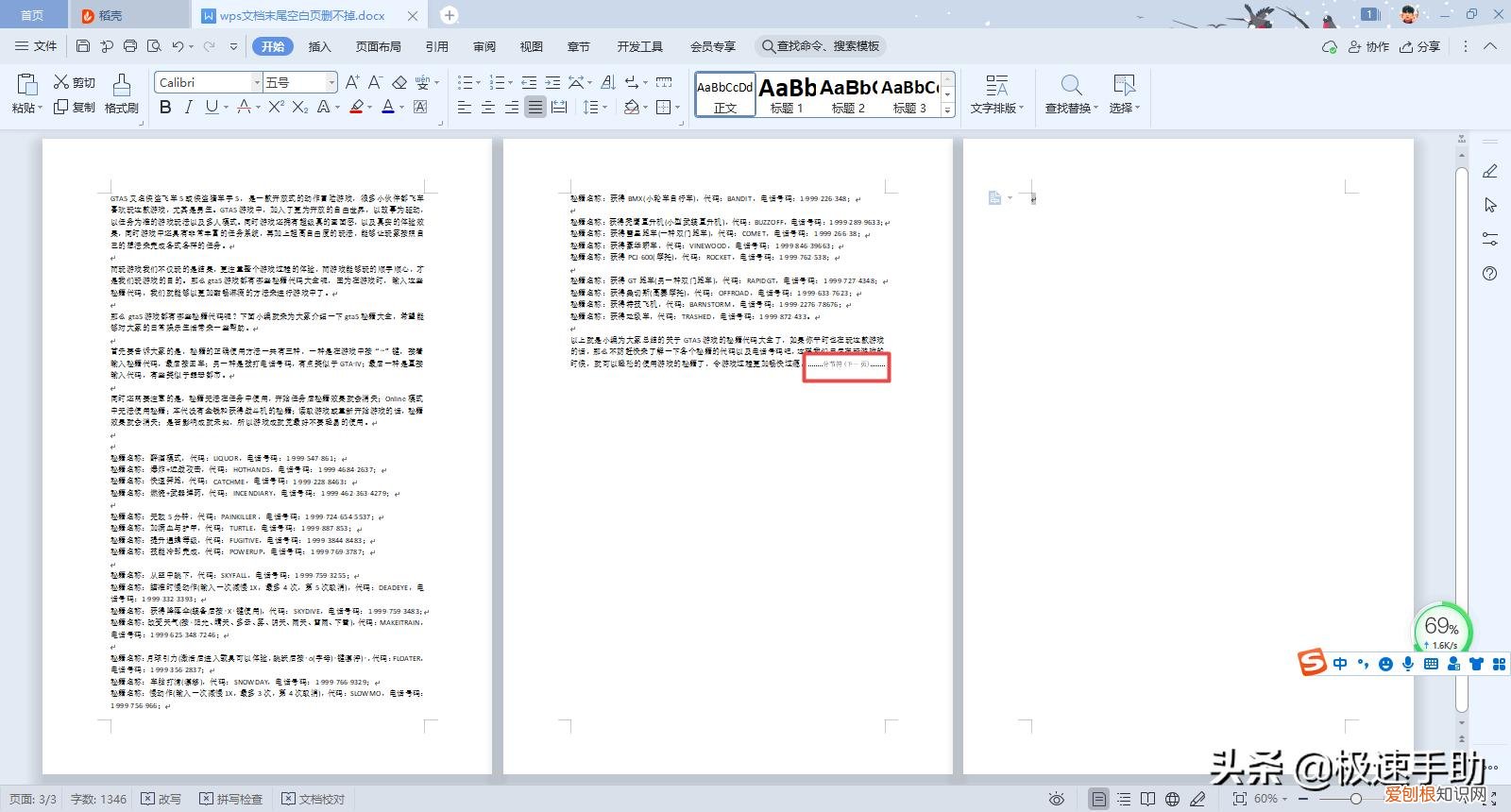Toggle Underline formatting

click(212, 107)
